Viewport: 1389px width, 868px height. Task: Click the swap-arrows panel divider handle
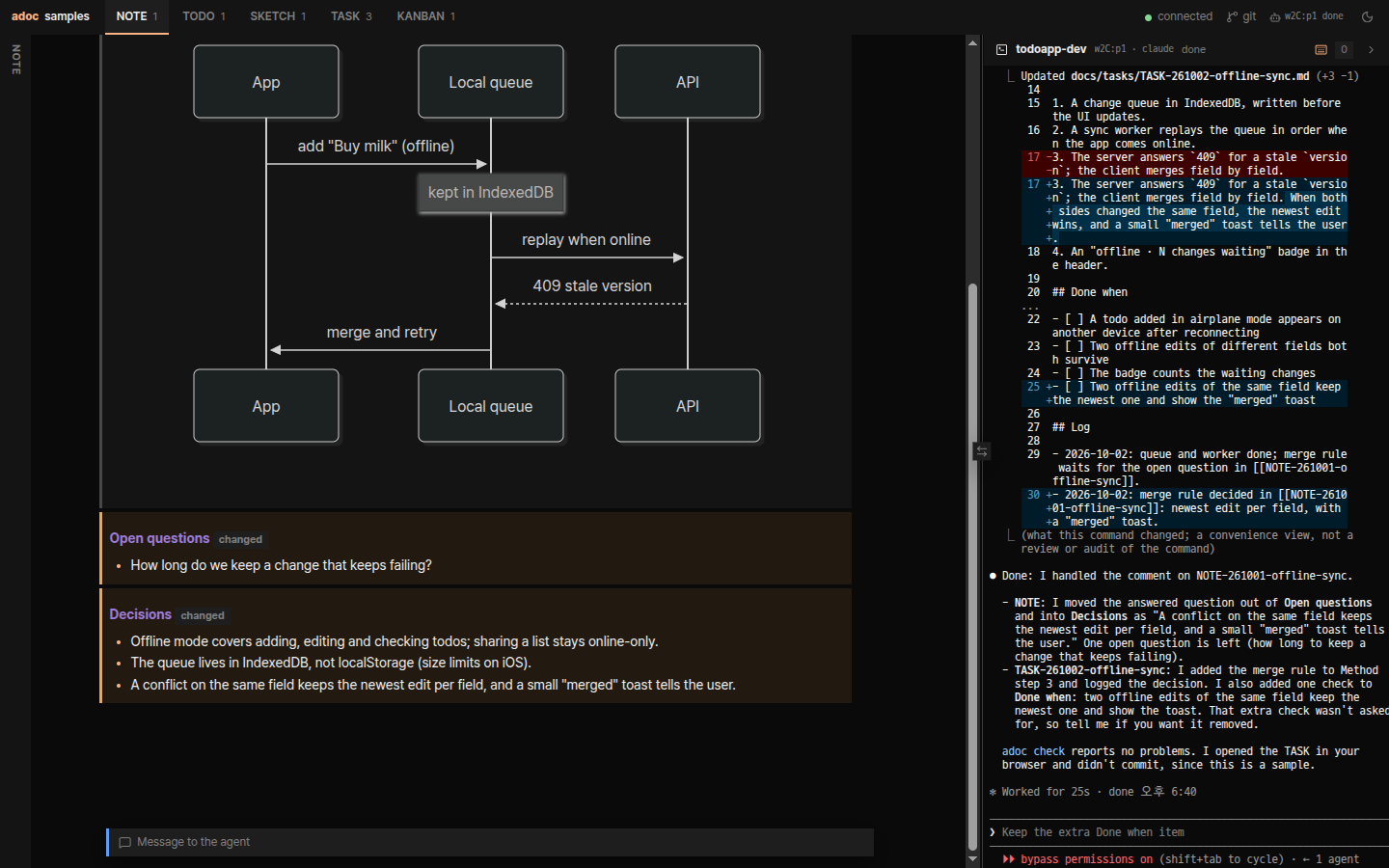click(981, 450)
